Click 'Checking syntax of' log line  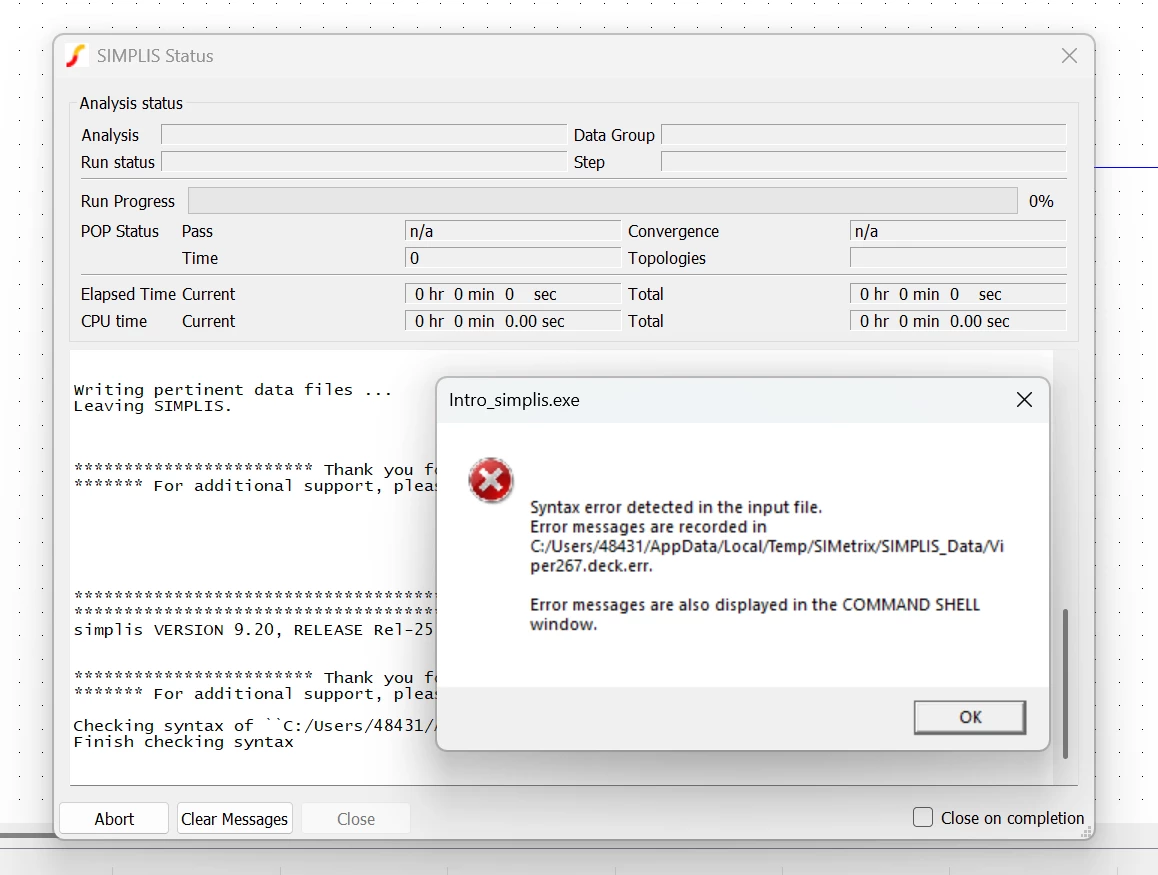click(255, 726)
